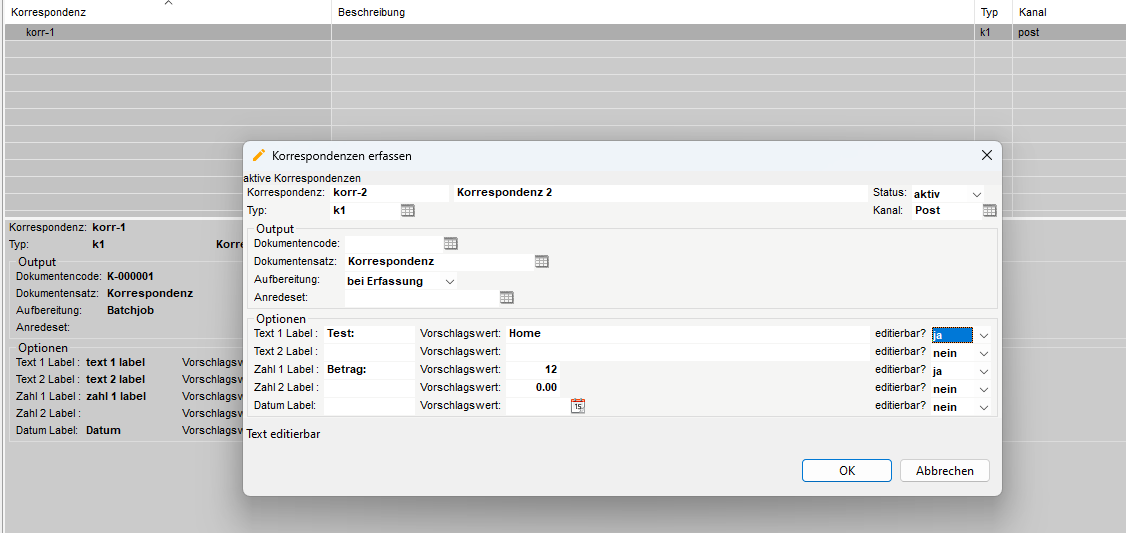
Task: Open Text 2 editierbar dropdown
Action: [x=983, y=354]
